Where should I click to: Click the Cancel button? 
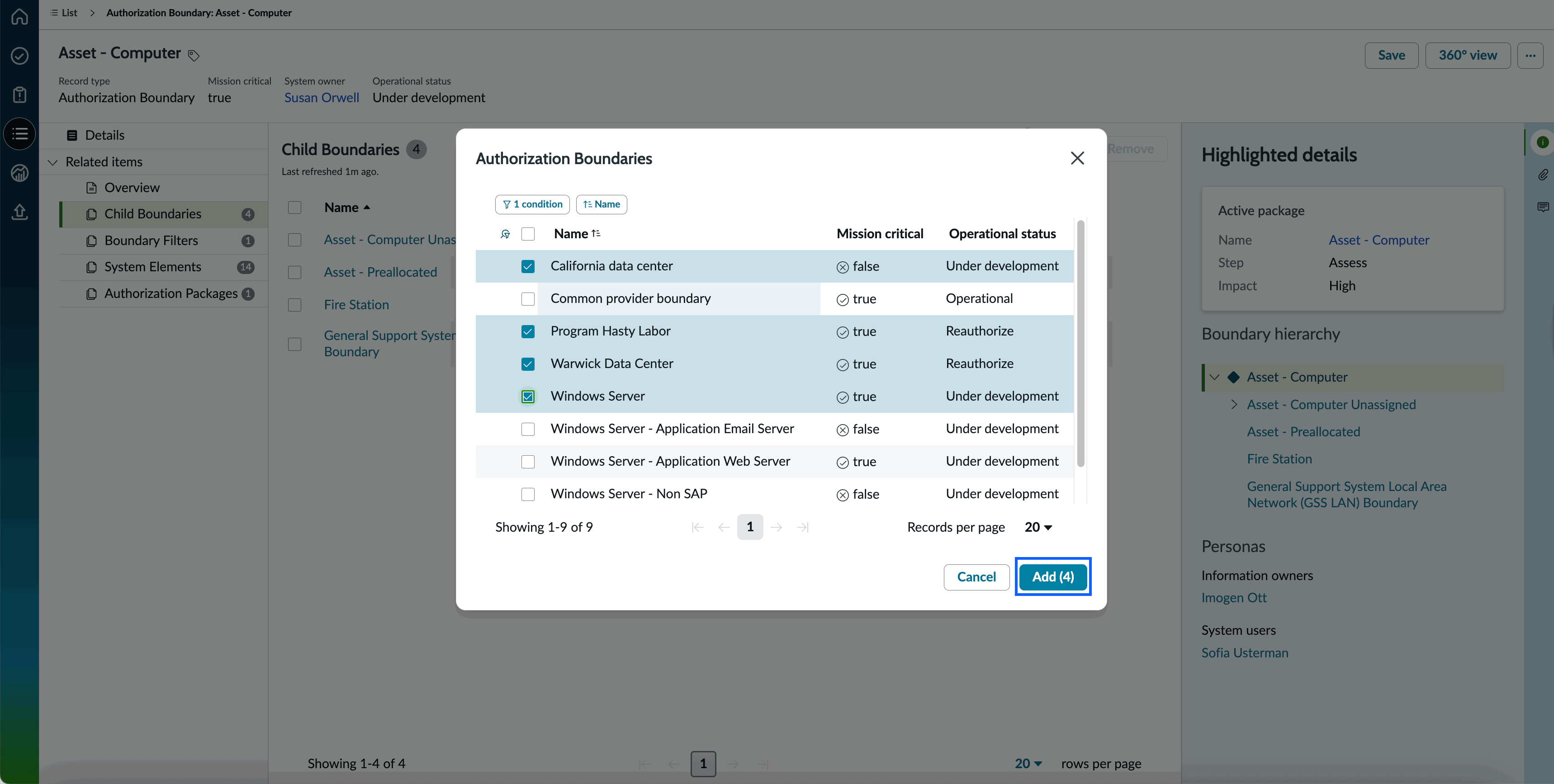(976, 577)
